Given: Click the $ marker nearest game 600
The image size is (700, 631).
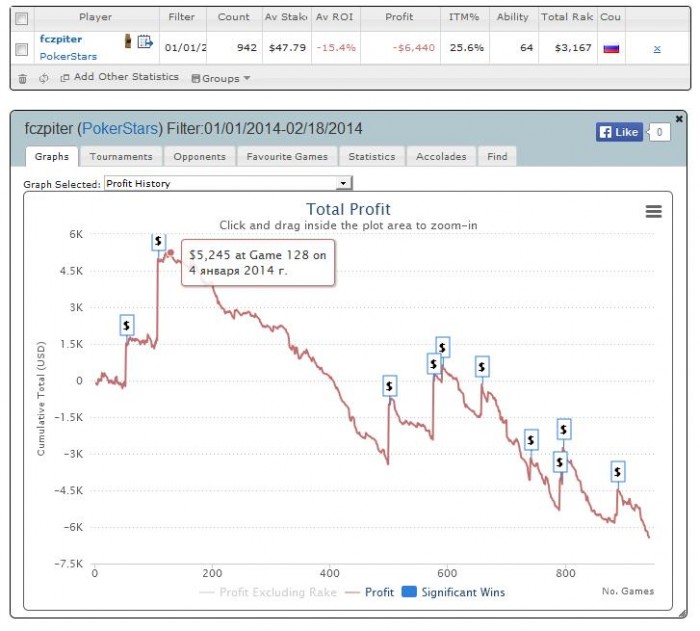Looking at the screenshot, I should [x=442, y=347].
